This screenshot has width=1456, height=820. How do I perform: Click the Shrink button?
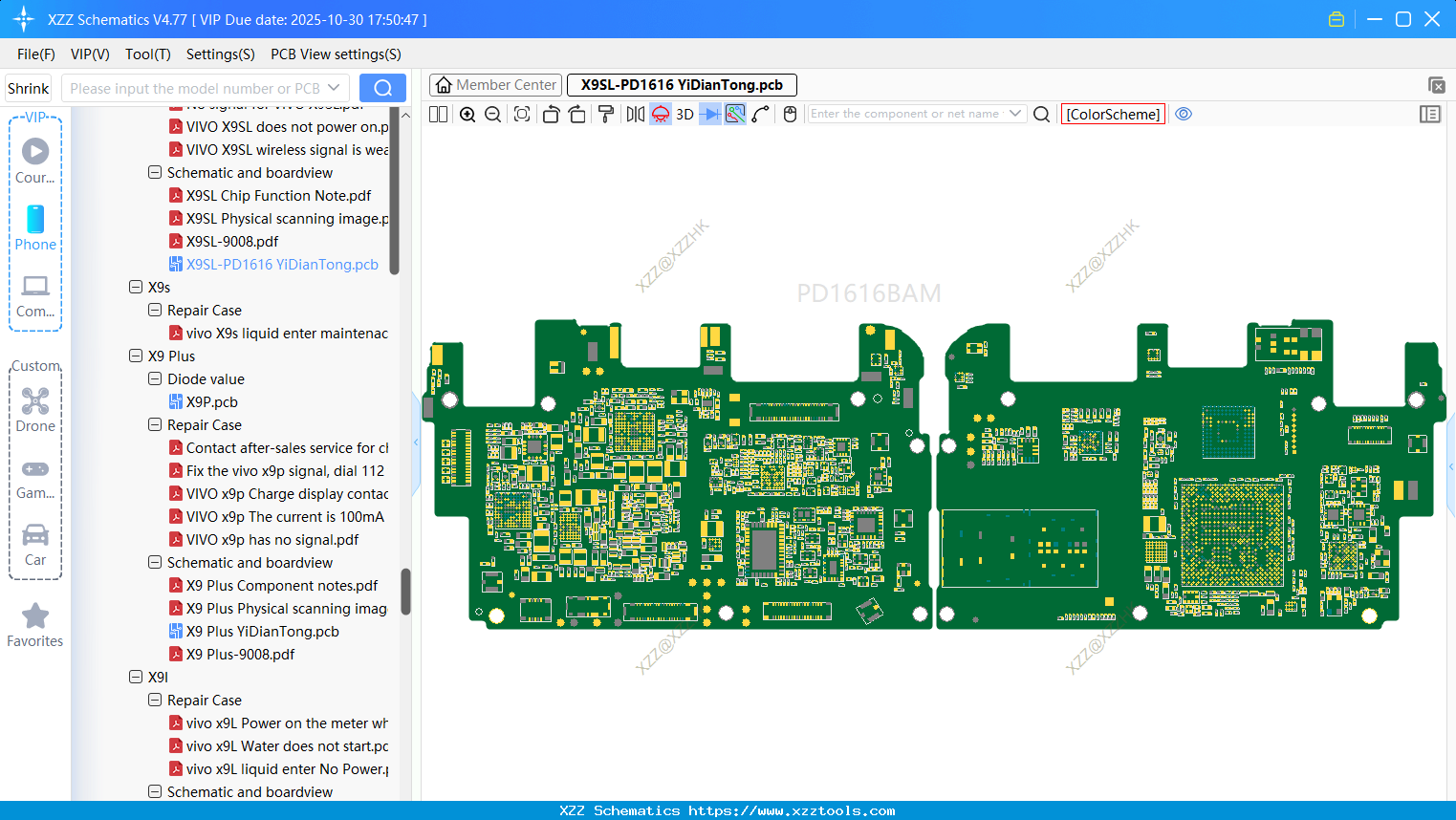(x=29, y=88)
